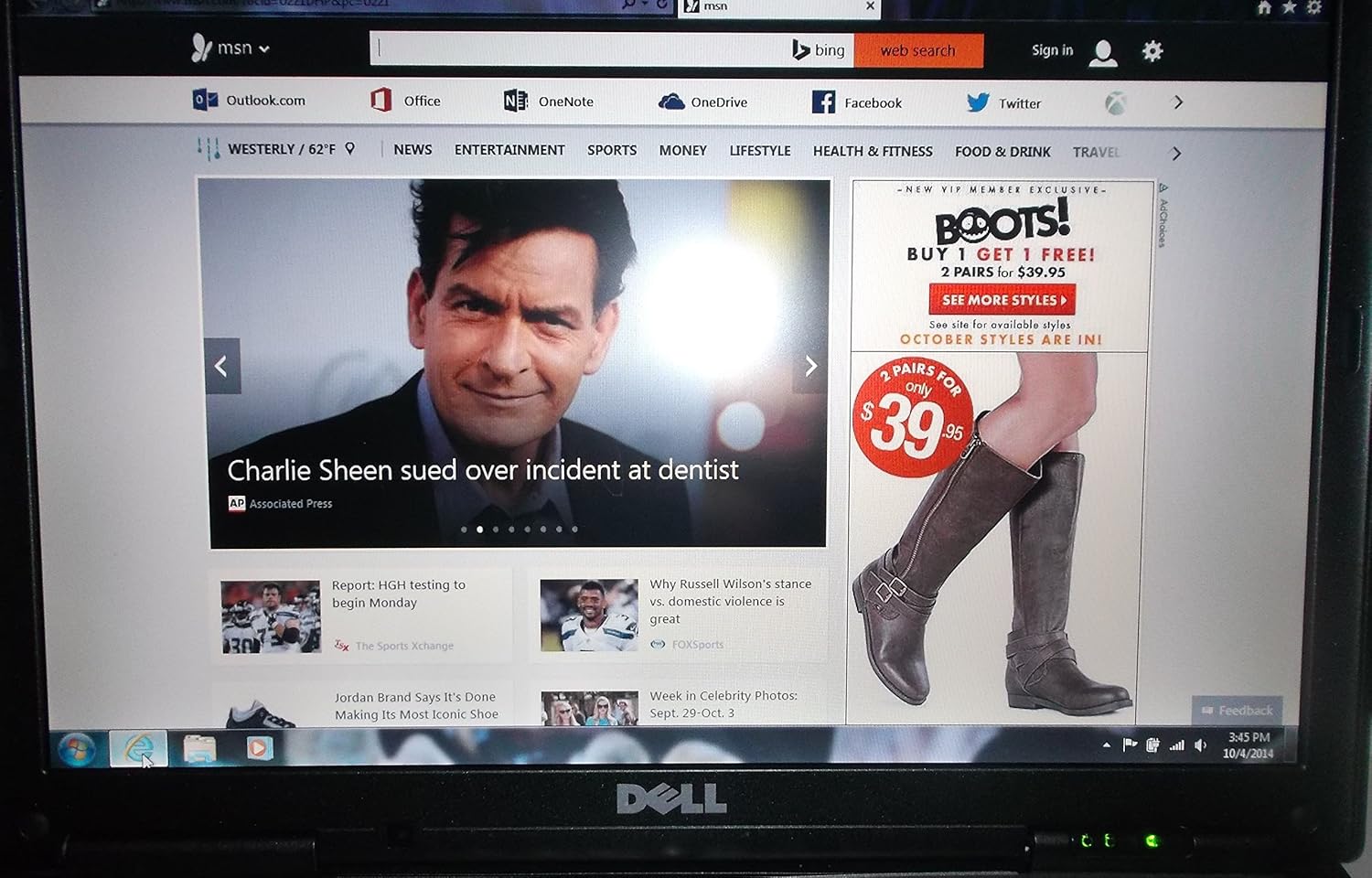Show hidden system tray icons
The image size is (1372, 878).
(x=1107, y=745)
